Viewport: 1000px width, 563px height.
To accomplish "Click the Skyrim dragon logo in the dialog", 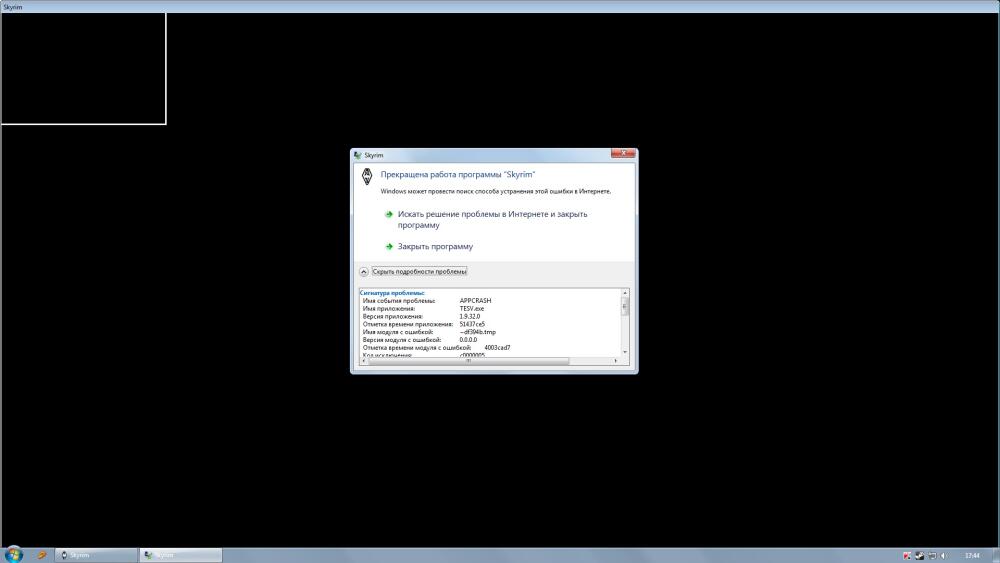I will tap(367, 176).
